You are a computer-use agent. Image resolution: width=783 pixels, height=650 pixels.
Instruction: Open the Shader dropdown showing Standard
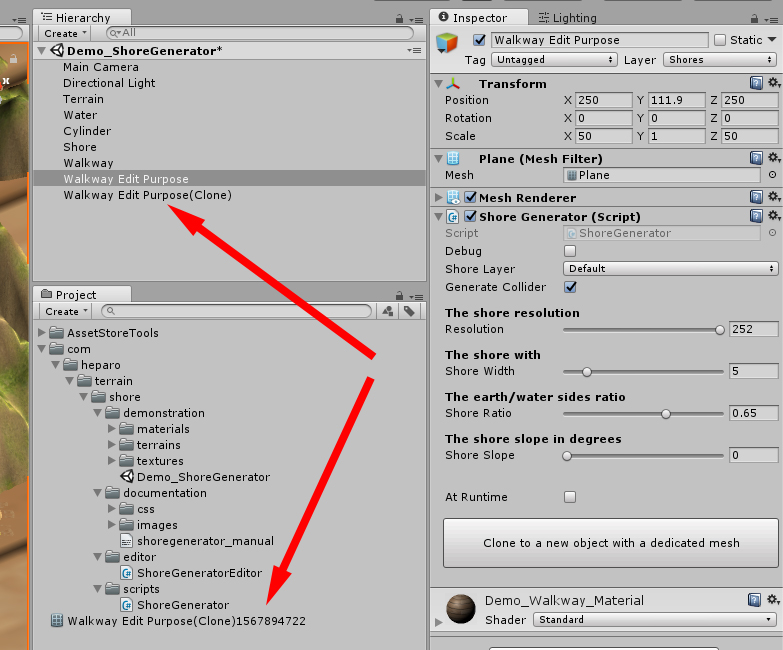pos(654,620)
